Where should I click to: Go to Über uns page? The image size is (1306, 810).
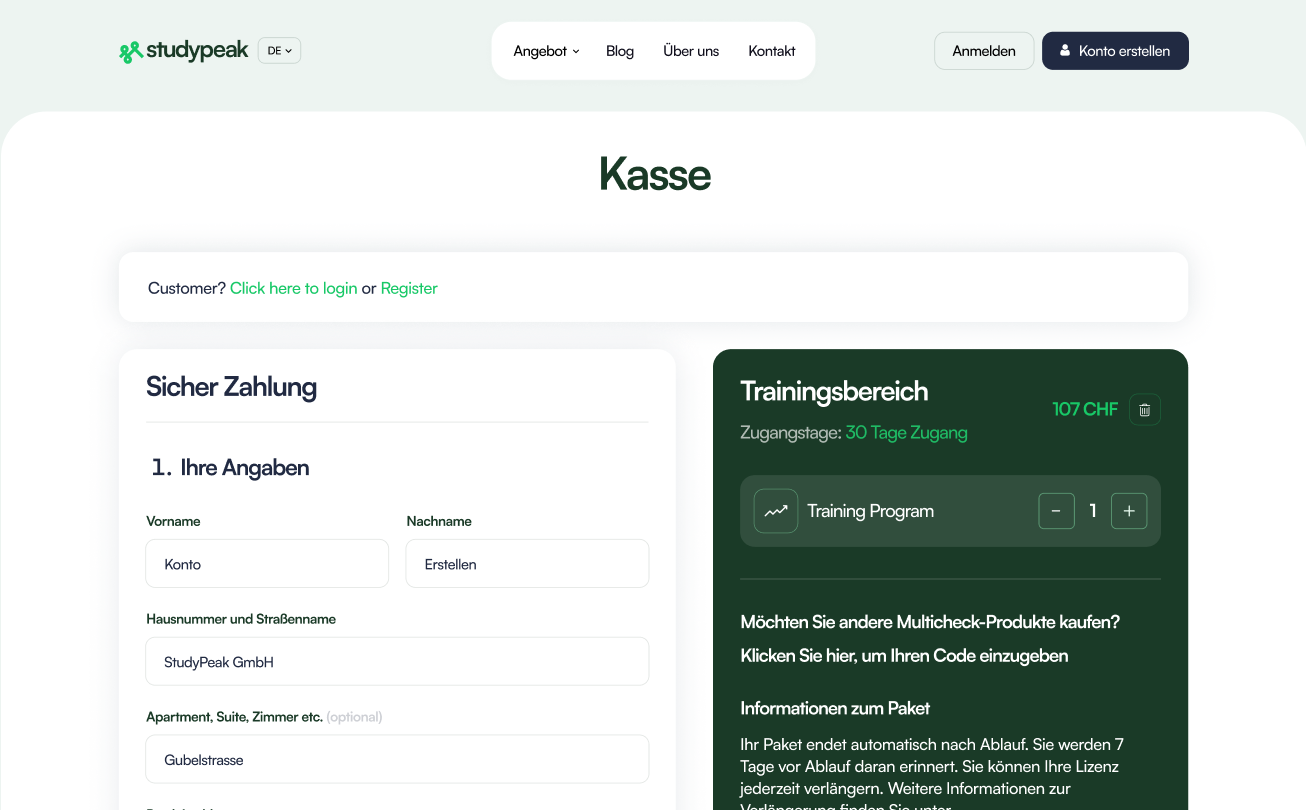pyautogui.click(x=691, y=51)
